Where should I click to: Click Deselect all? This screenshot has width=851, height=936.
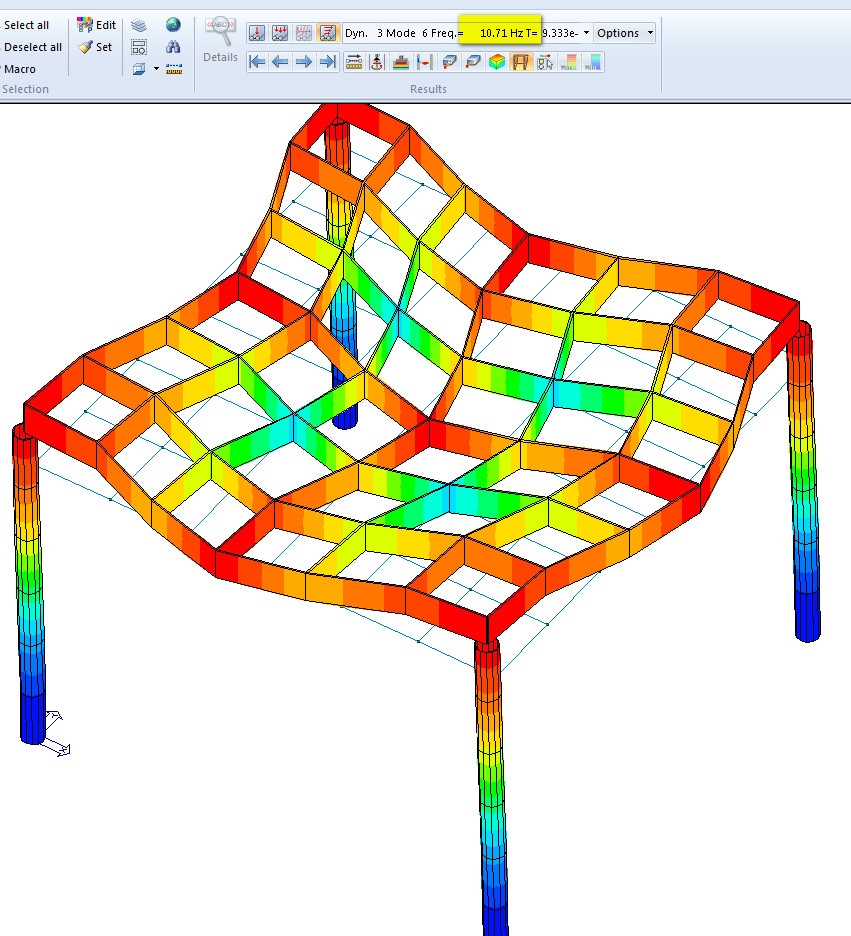point(32,47)
